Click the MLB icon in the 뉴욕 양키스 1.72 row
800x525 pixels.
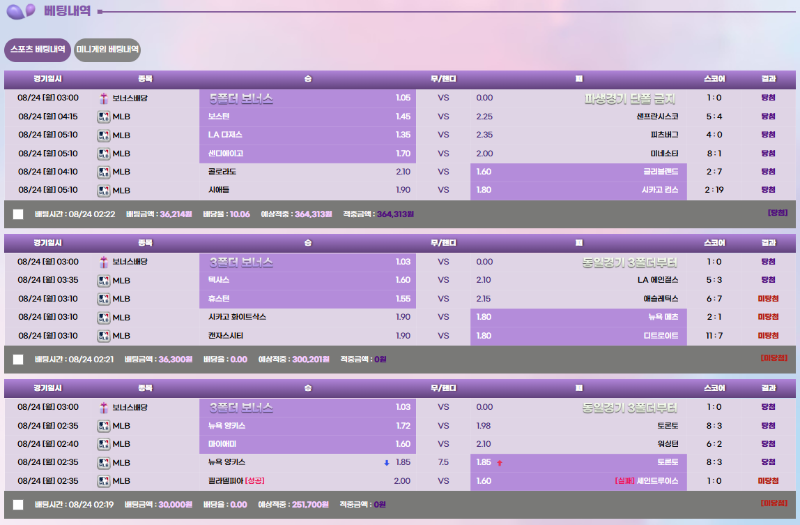pyautogui.click(x=104, y=426)
